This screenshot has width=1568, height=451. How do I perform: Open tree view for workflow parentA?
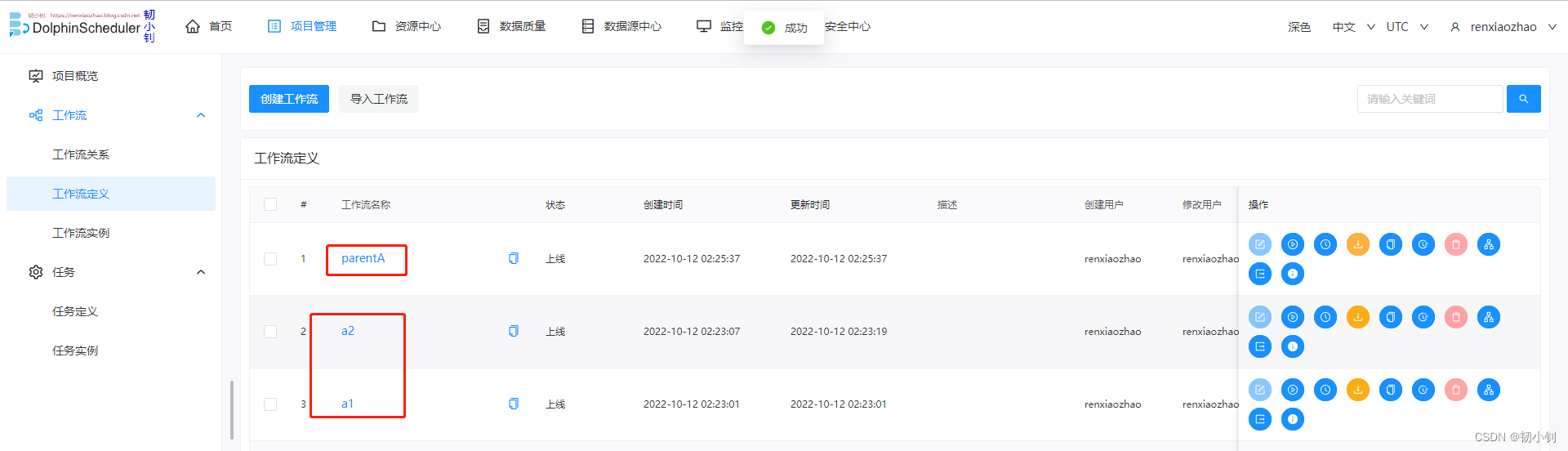[1489, 244]
